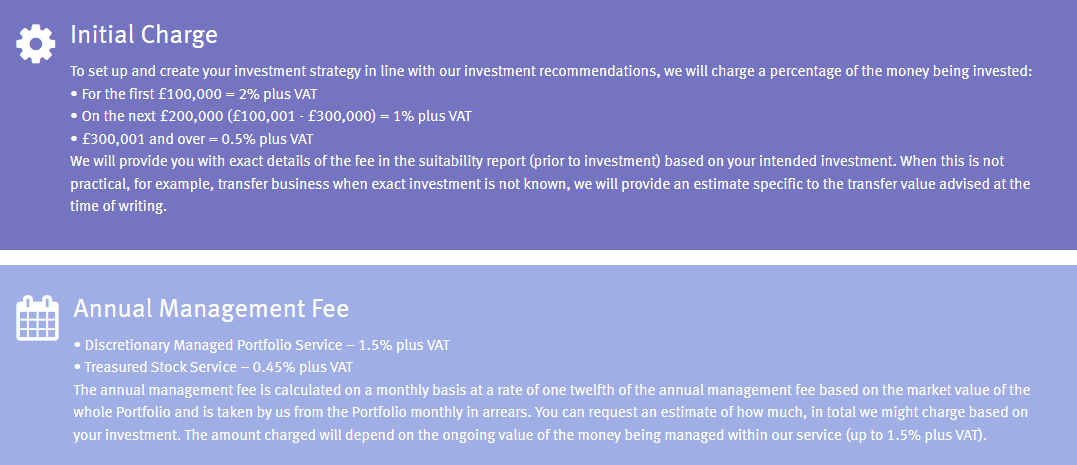Viewport: 1077px width, 465px height.
Task: Click the monthly basis calculation sentence
Action: (552, 390)
